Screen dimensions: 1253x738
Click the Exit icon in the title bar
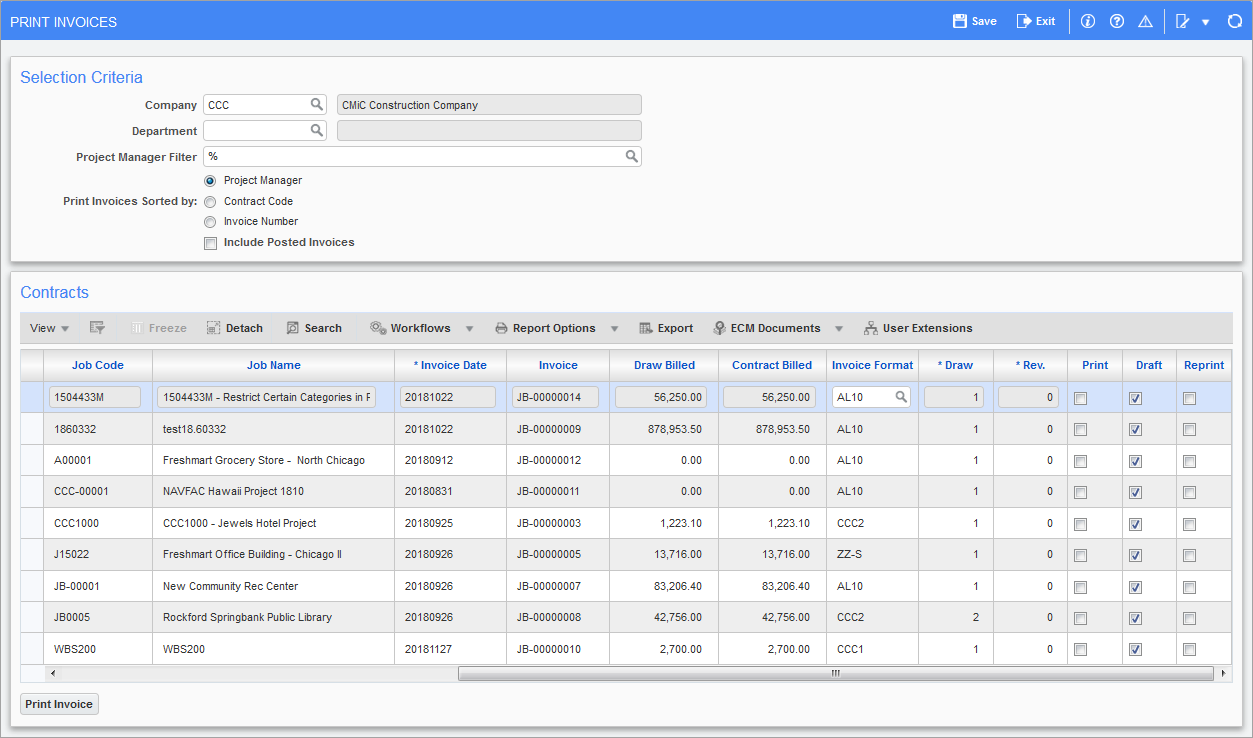click(x=1036, y=20)
